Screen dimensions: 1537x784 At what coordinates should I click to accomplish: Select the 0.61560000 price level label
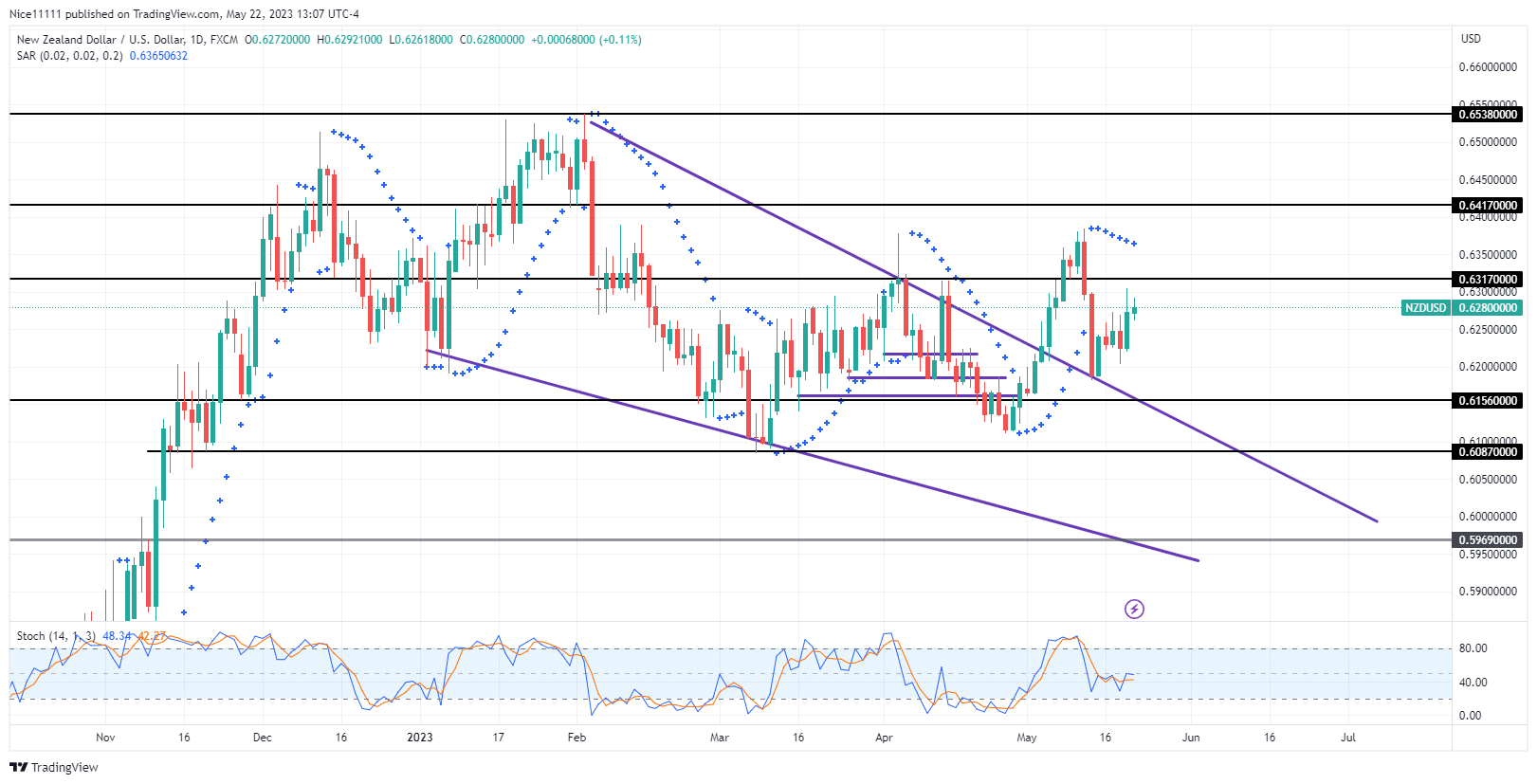coord(1487,400)
